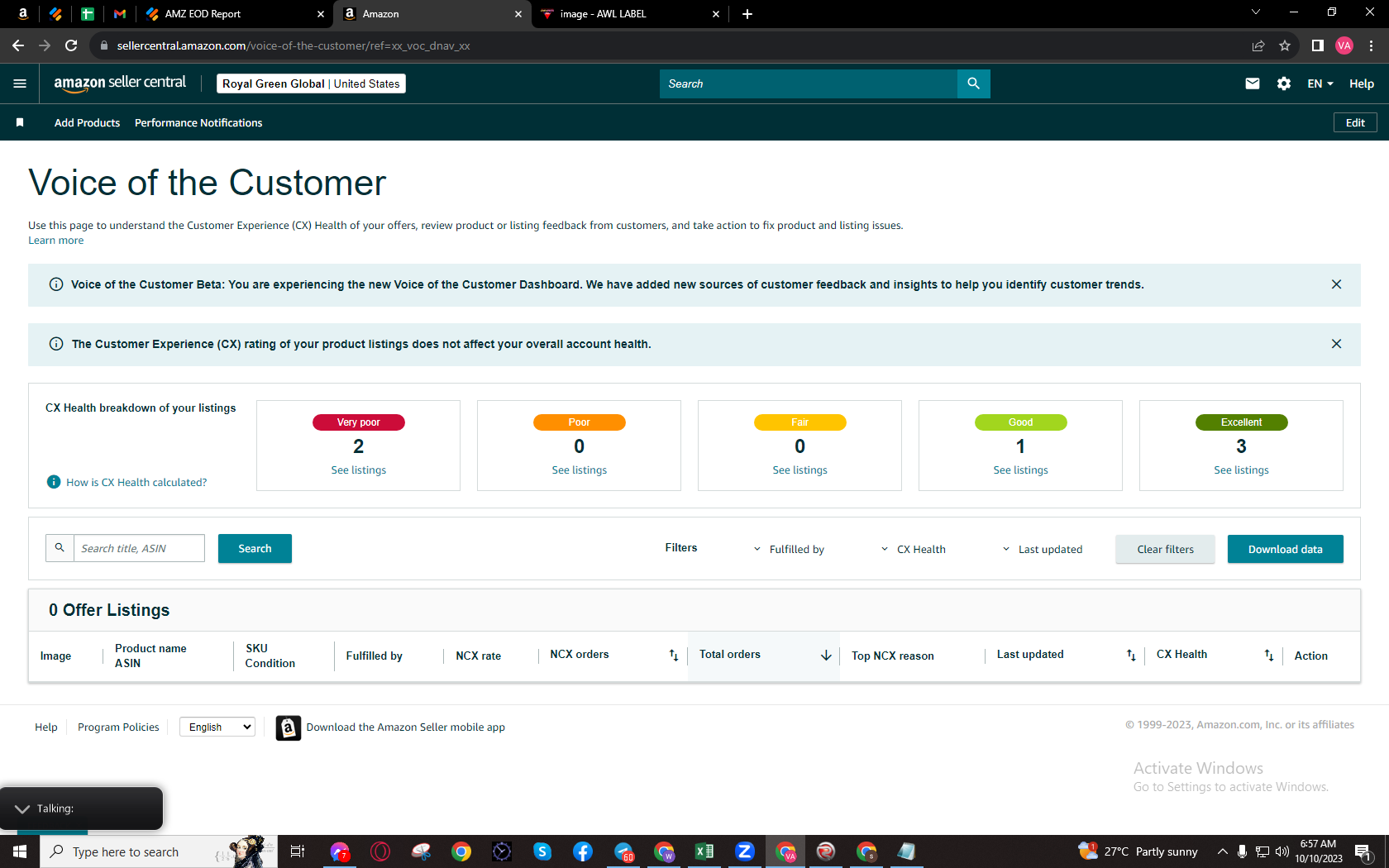The height and width of the screenshot is (868, 1389).
Task: Click the browser back arrow
Action: click(x=18, y=45)
